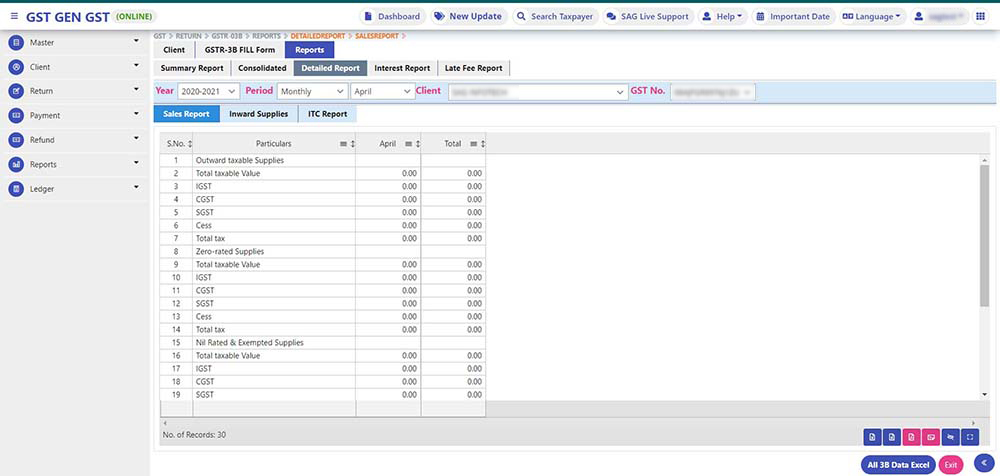
Task: Expand the Return sidebar menu arrow
Action: 136,91
